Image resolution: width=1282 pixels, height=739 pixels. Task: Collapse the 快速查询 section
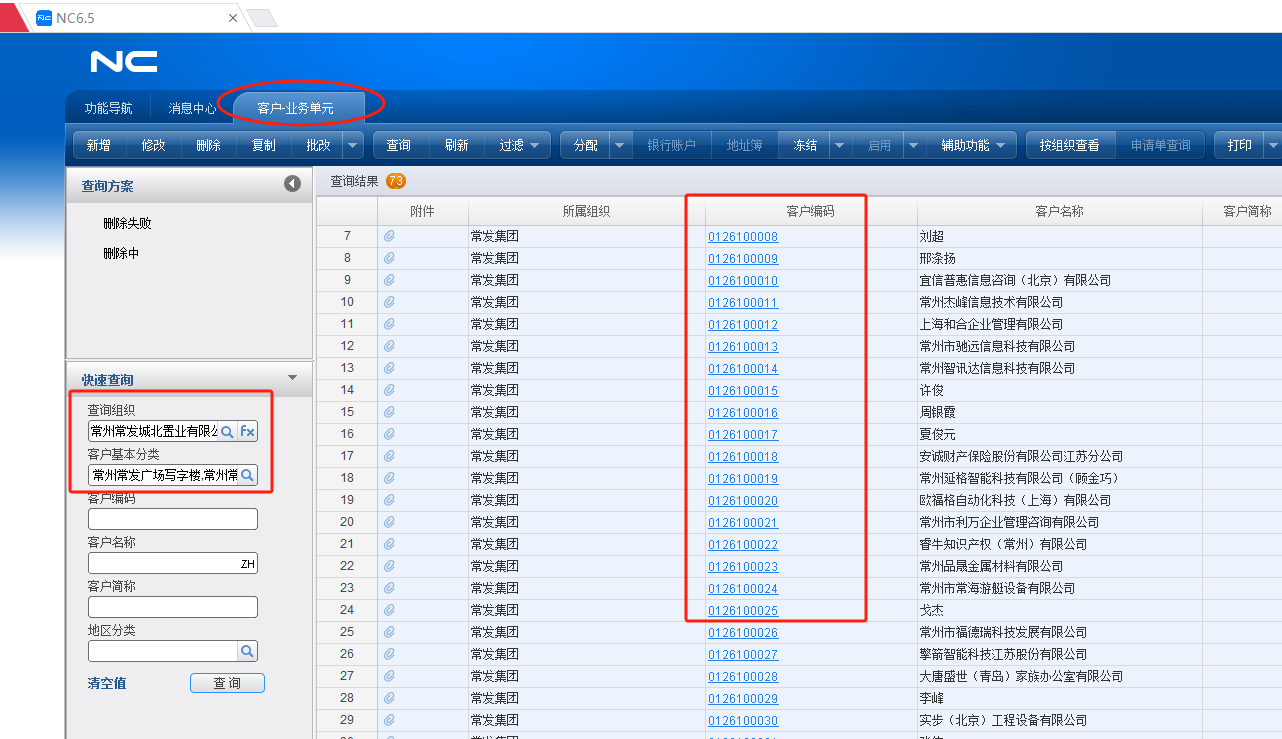point(292,378)
